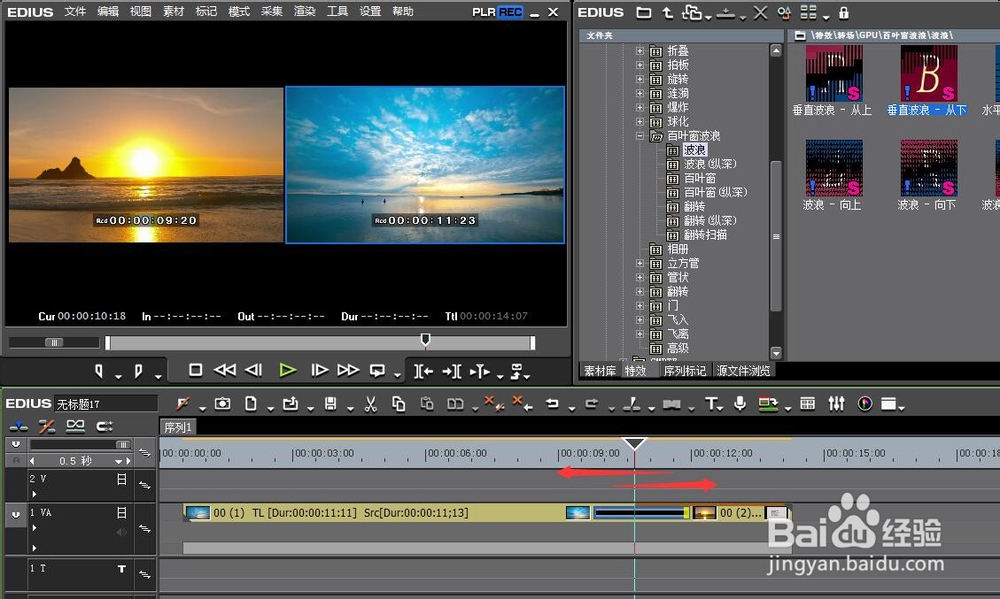Click the Loop playback icon
Screen dimensions: 1000x599
[378, 370]
